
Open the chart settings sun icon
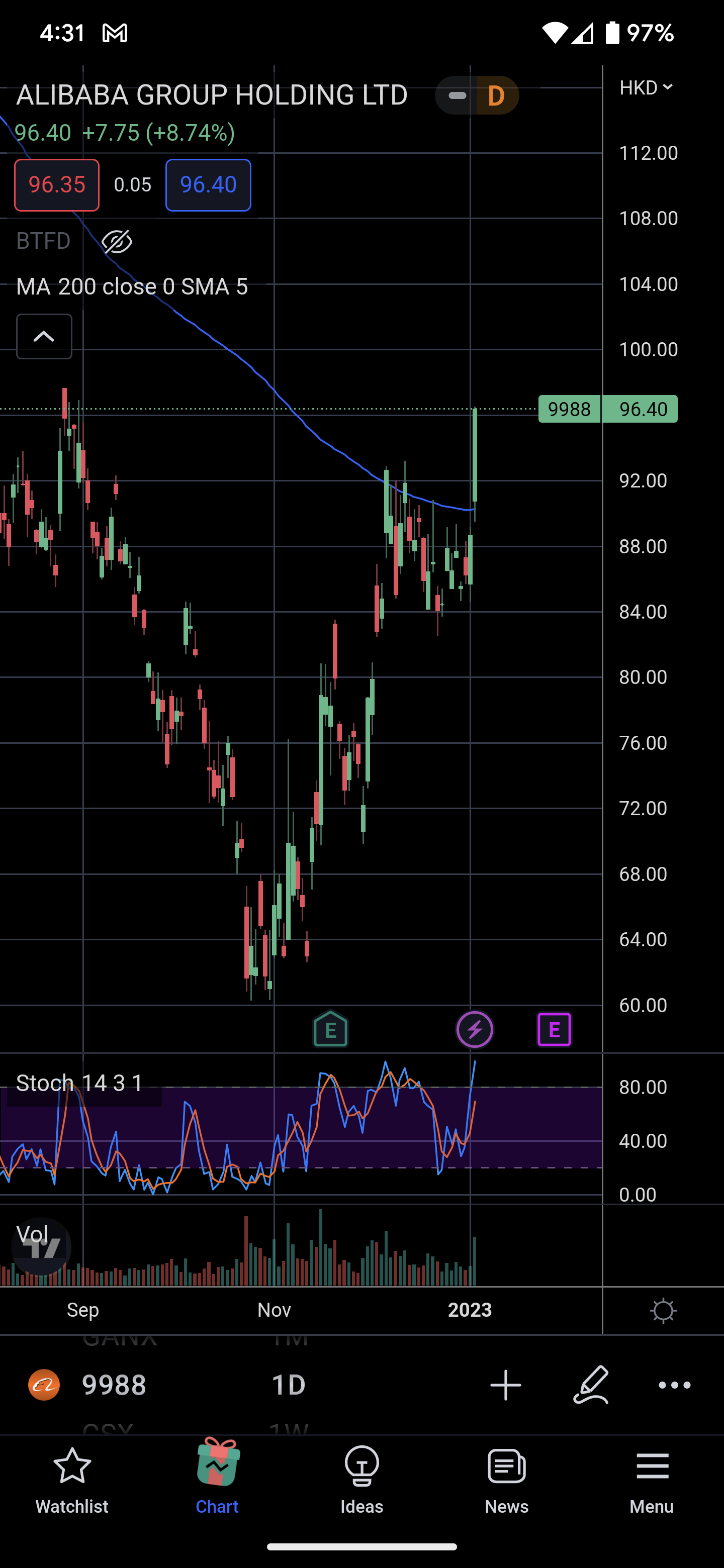click(x=663, y=1311)
